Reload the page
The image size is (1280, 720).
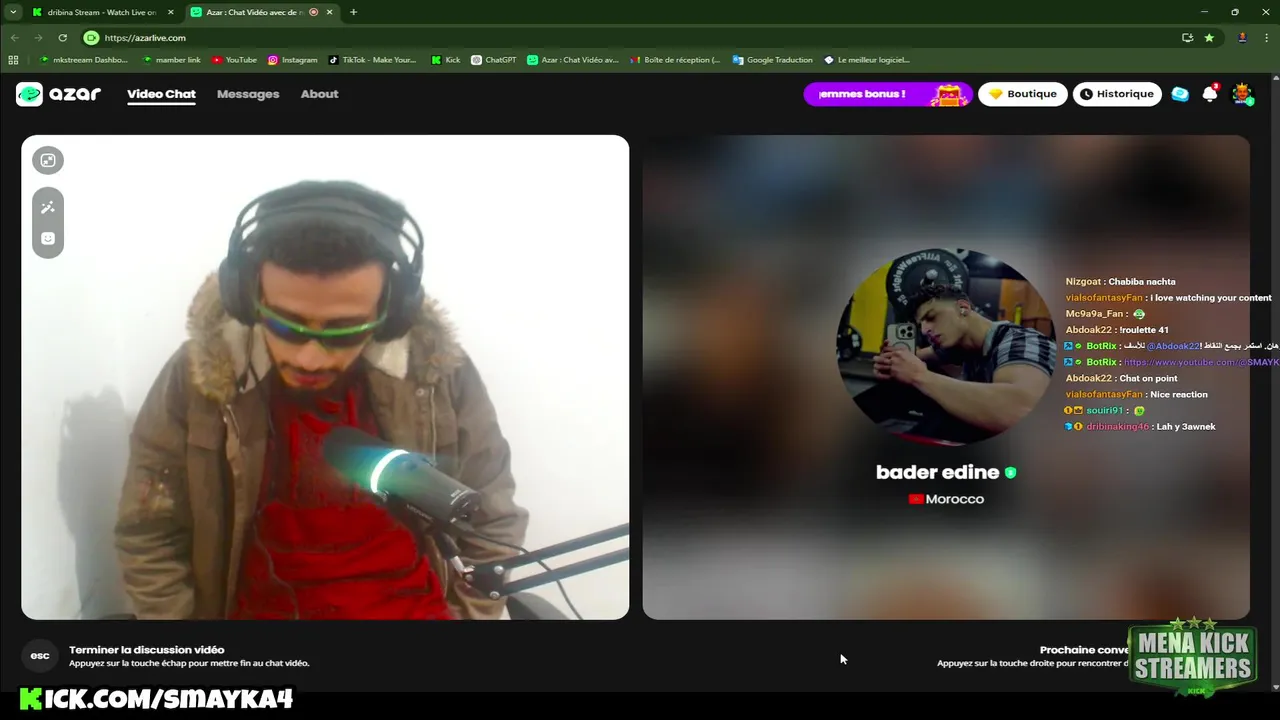tap(62, 38)
